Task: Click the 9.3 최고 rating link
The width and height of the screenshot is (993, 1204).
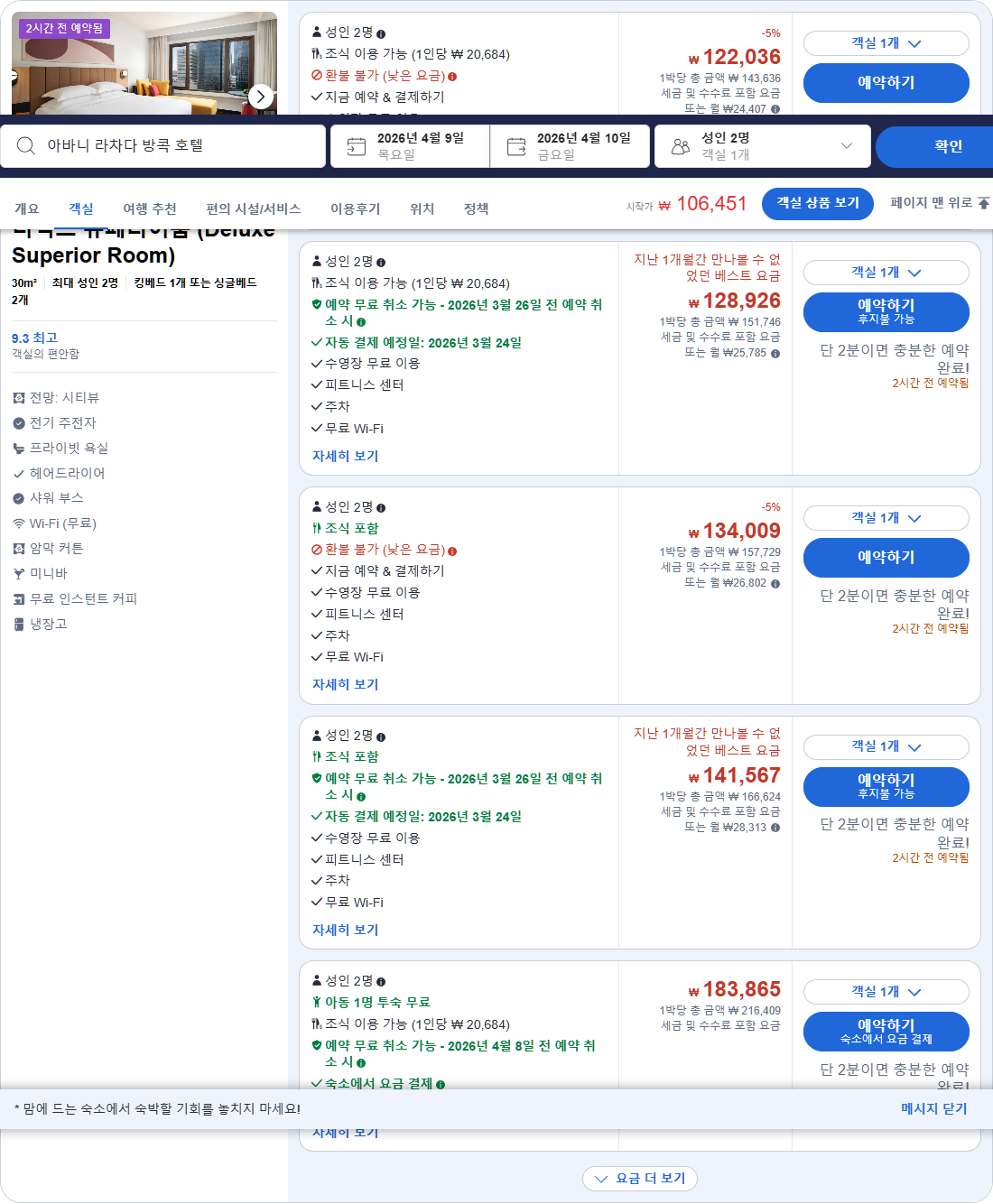Action: [34, 338]
